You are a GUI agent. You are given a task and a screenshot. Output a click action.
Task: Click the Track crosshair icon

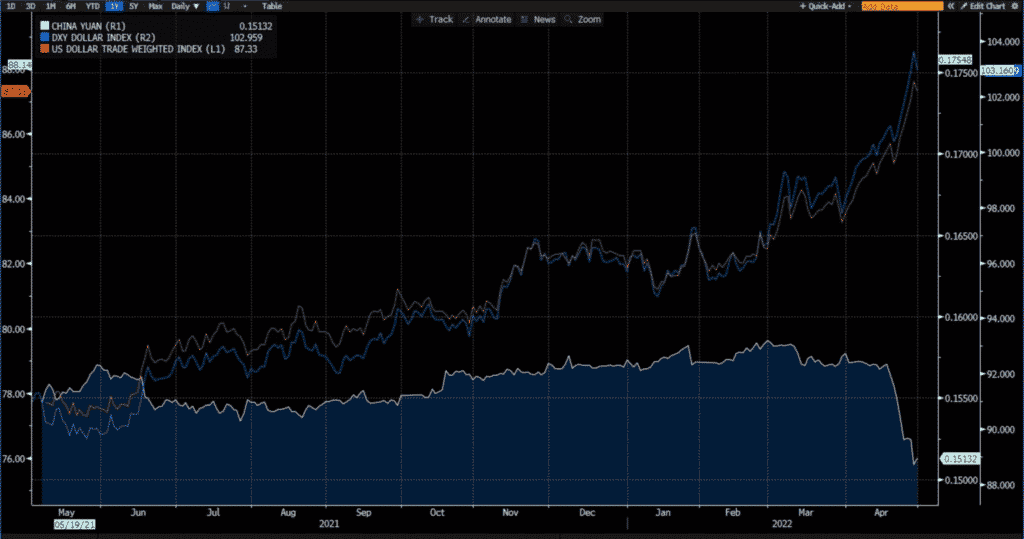point(420,20)
